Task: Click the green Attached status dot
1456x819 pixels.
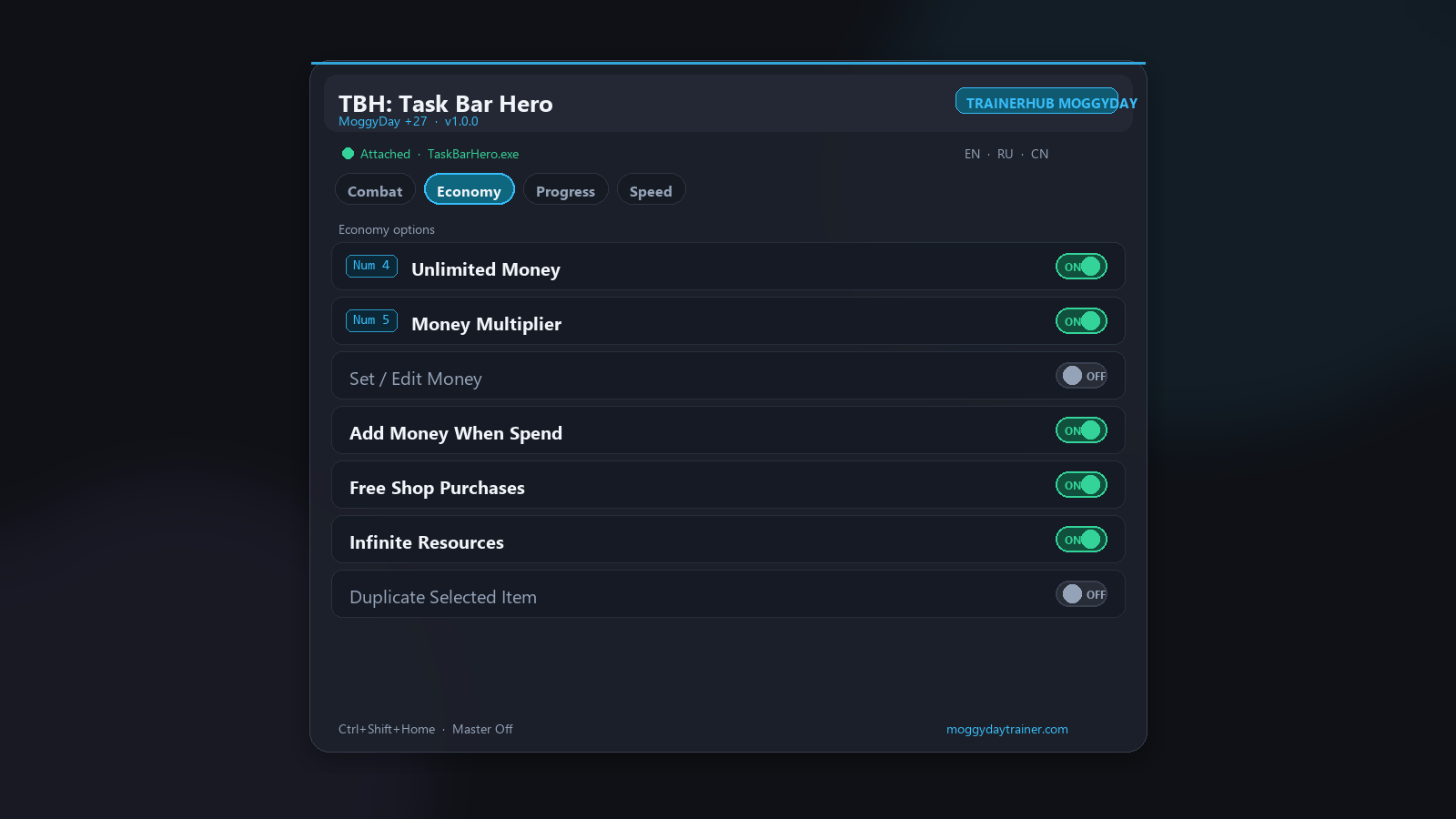Action: click(348, 154)
